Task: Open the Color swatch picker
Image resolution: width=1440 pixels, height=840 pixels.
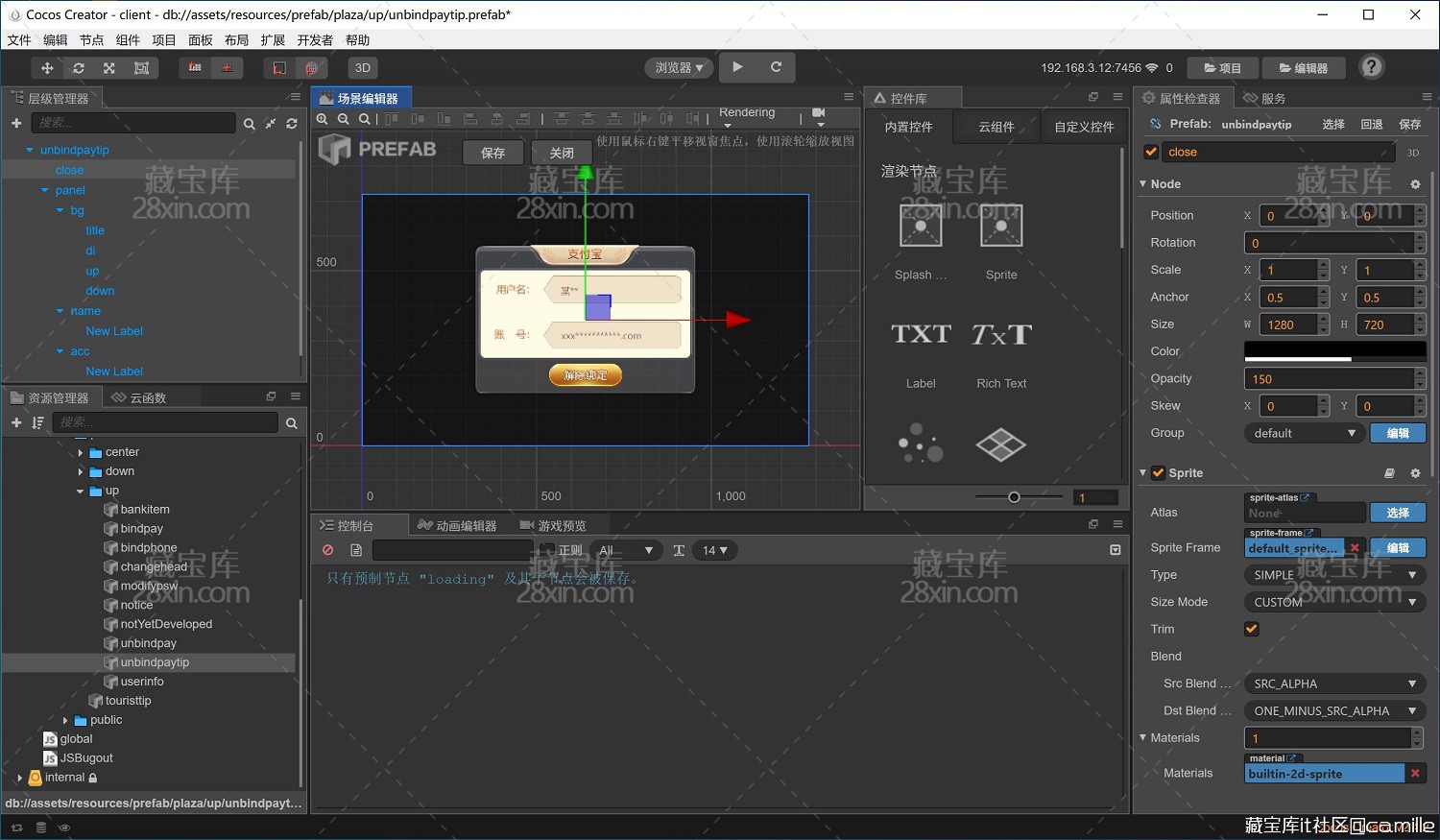Action: [1334, 351]
